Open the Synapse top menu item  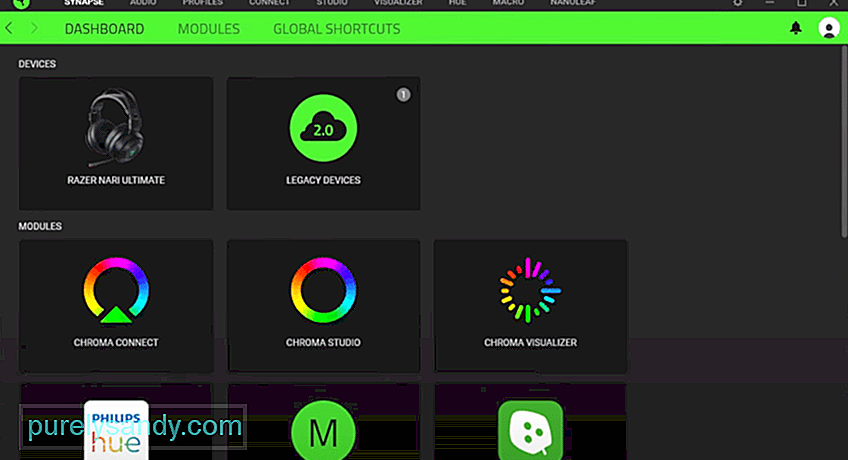(84, 3)
